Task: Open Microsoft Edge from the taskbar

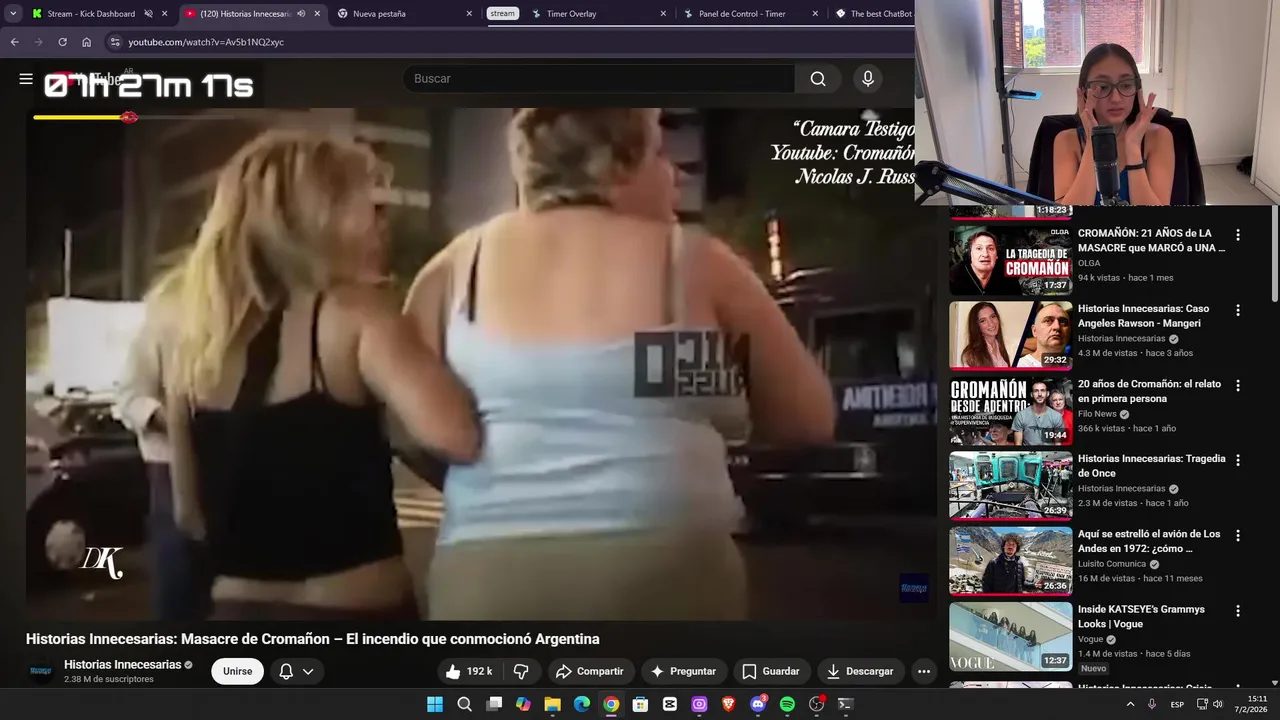Action: tap(582, 704)
